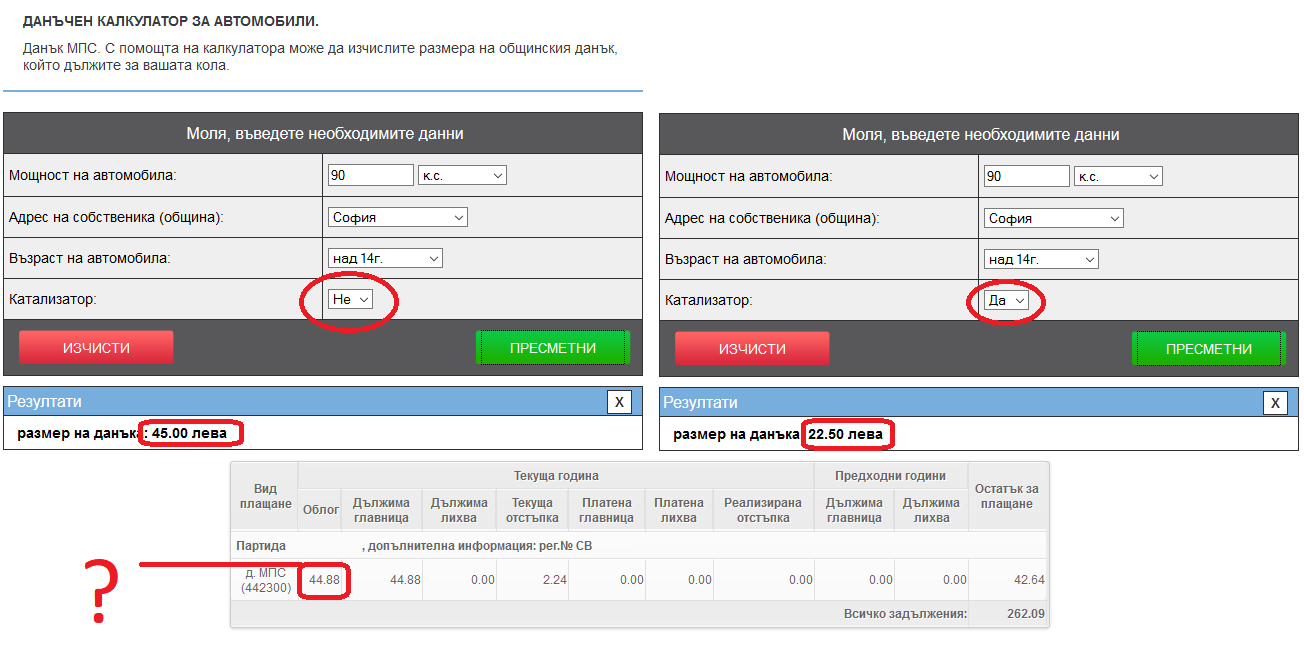Close the left results panel with X
Viewport: 1304px width, 646px height.
tap(619, 402)
